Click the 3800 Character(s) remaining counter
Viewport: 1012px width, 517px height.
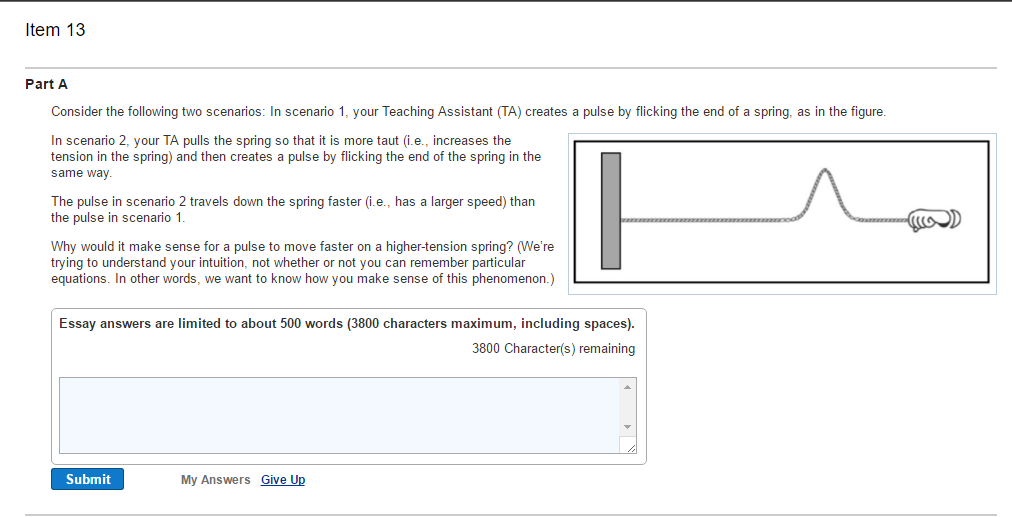coord(553,349)
